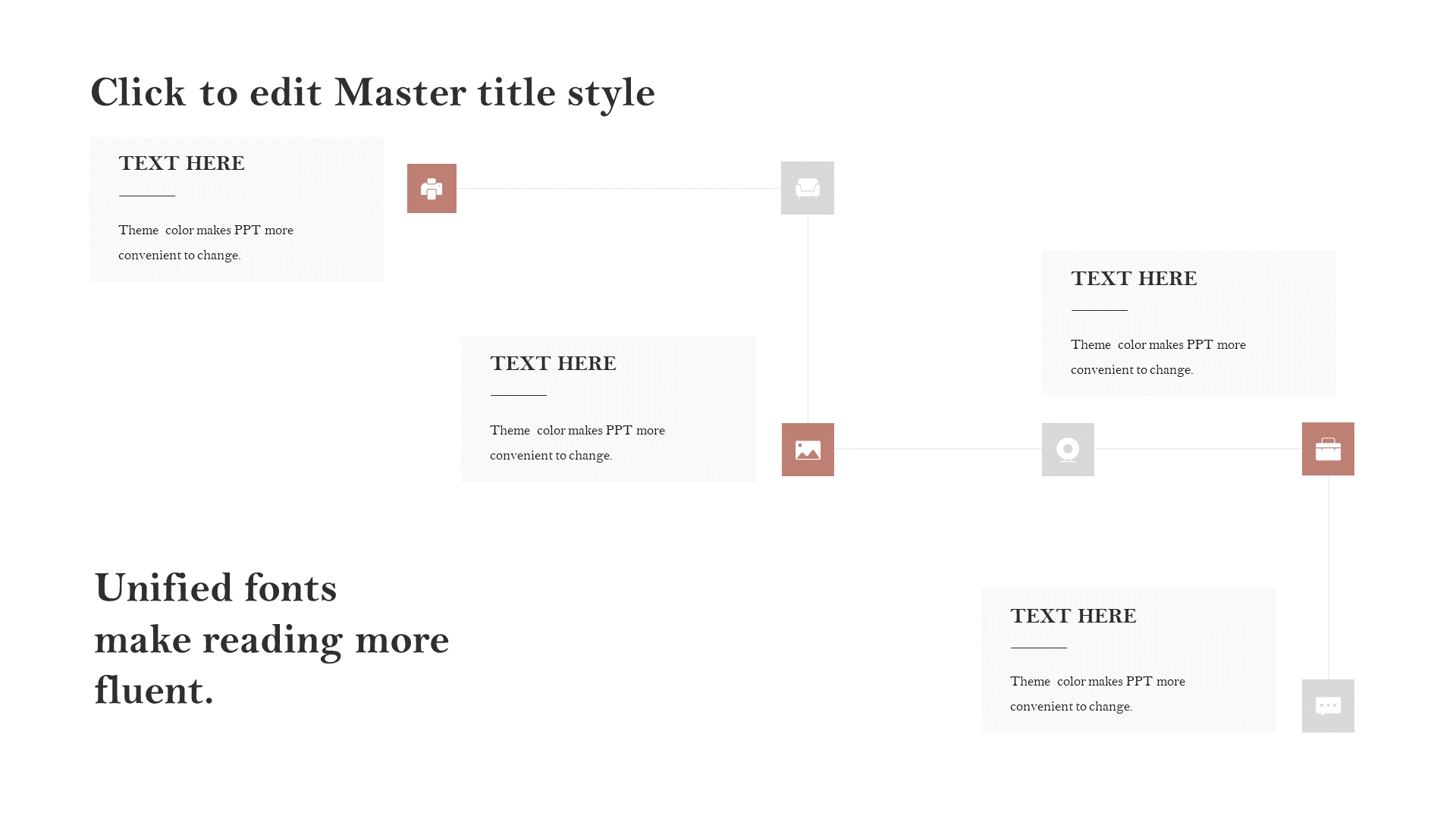The height and width of the screenshot is (819, 1456).
Task: Click the top-left TEXT HERE heading
Action: [181, 163]
